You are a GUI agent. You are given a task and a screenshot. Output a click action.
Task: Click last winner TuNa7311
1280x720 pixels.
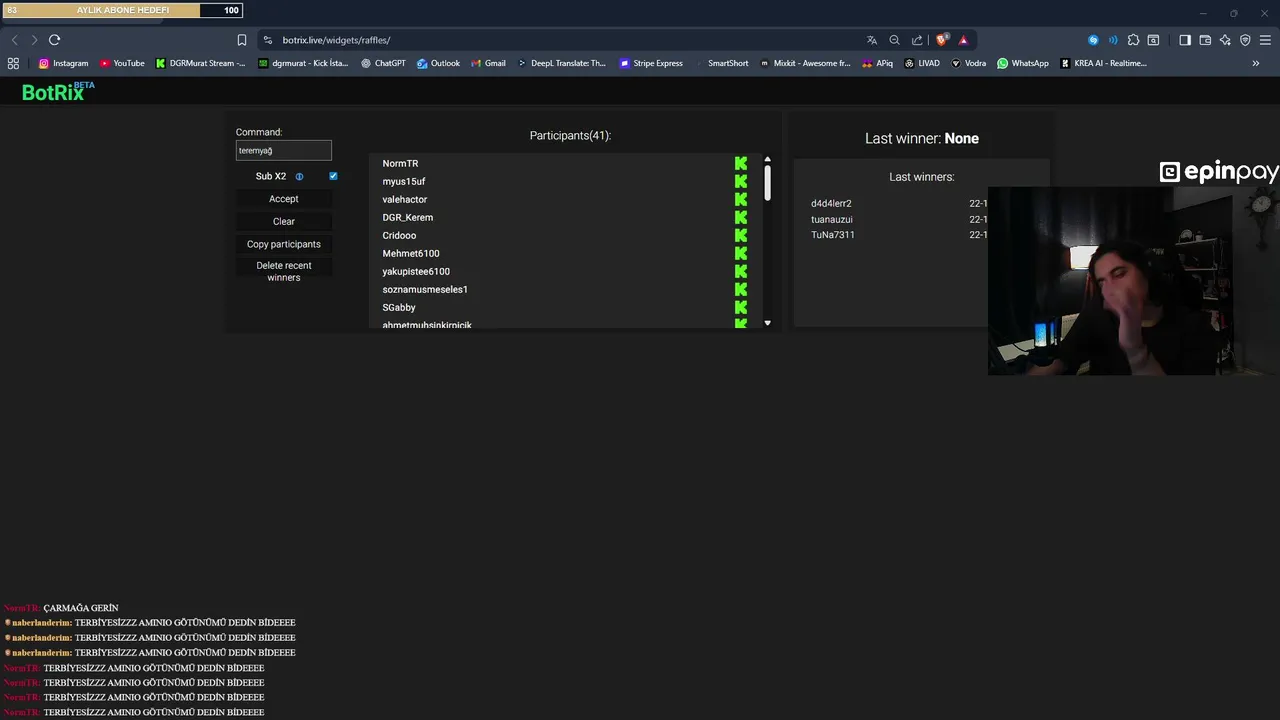point(833,234)
